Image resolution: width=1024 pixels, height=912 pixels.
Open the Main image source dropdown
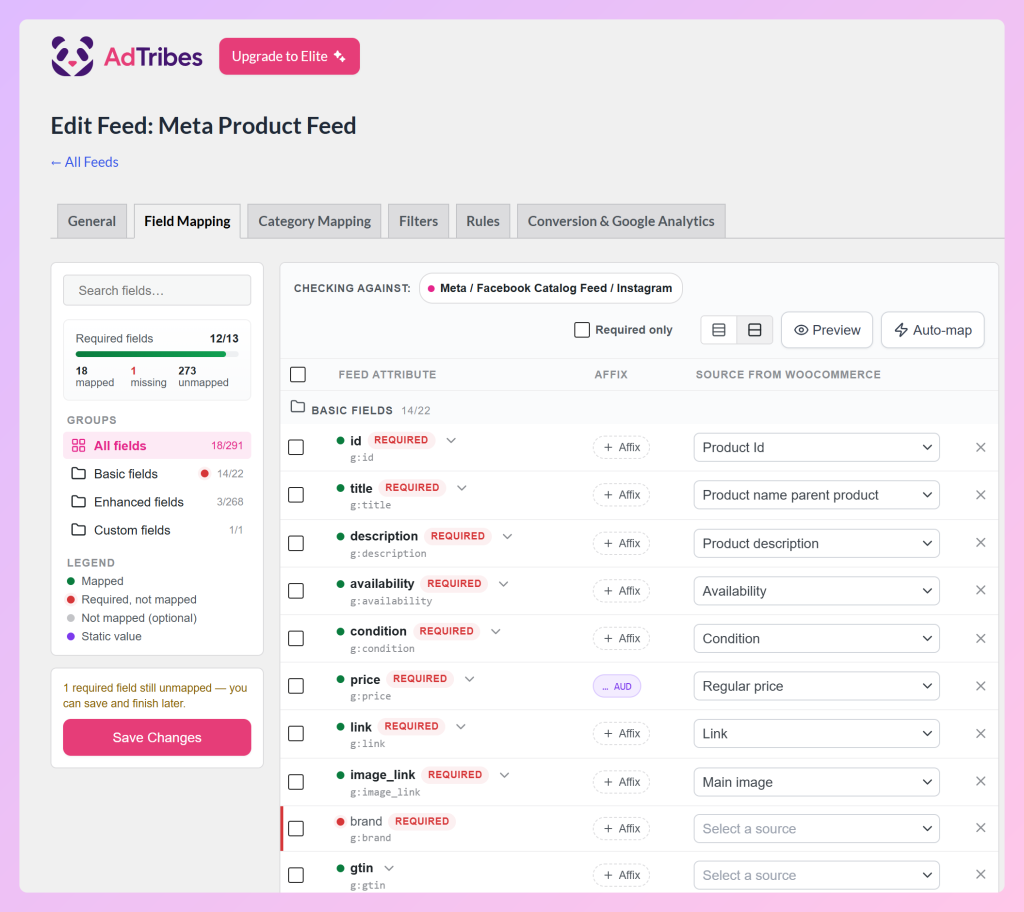pos(816,782)
